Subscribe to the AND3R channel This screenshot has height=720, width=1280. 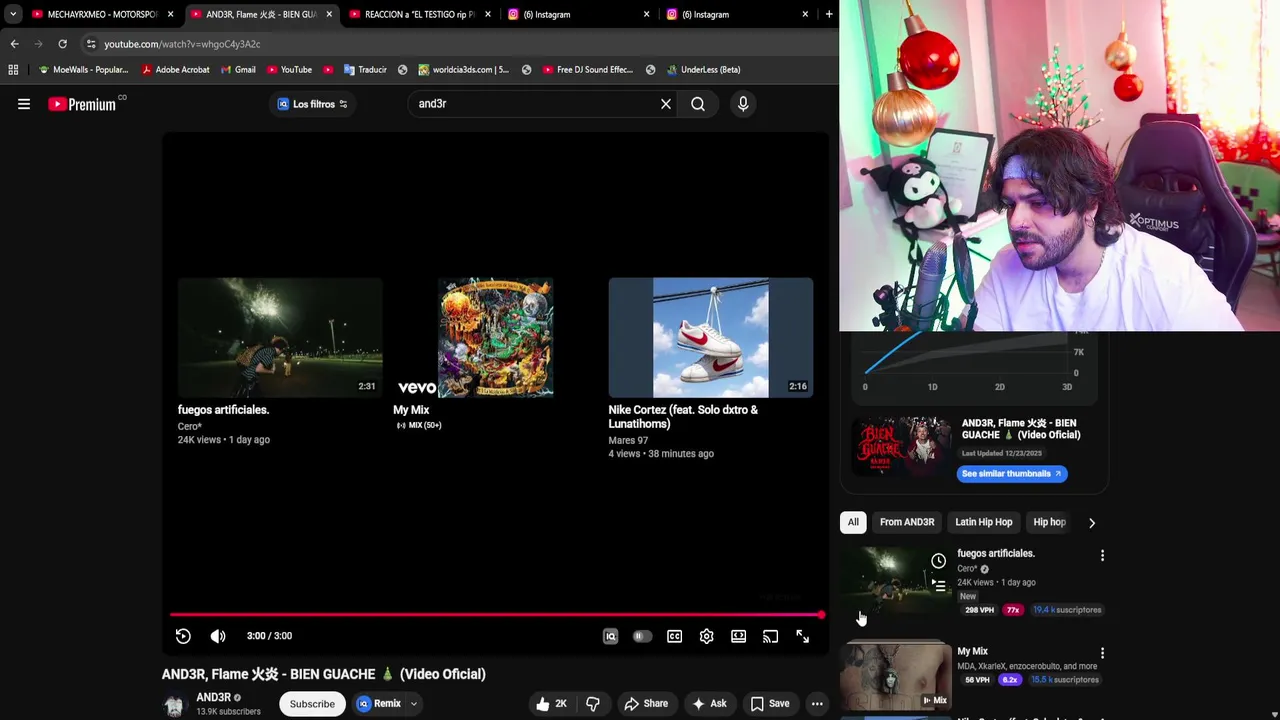click(312, 704)
